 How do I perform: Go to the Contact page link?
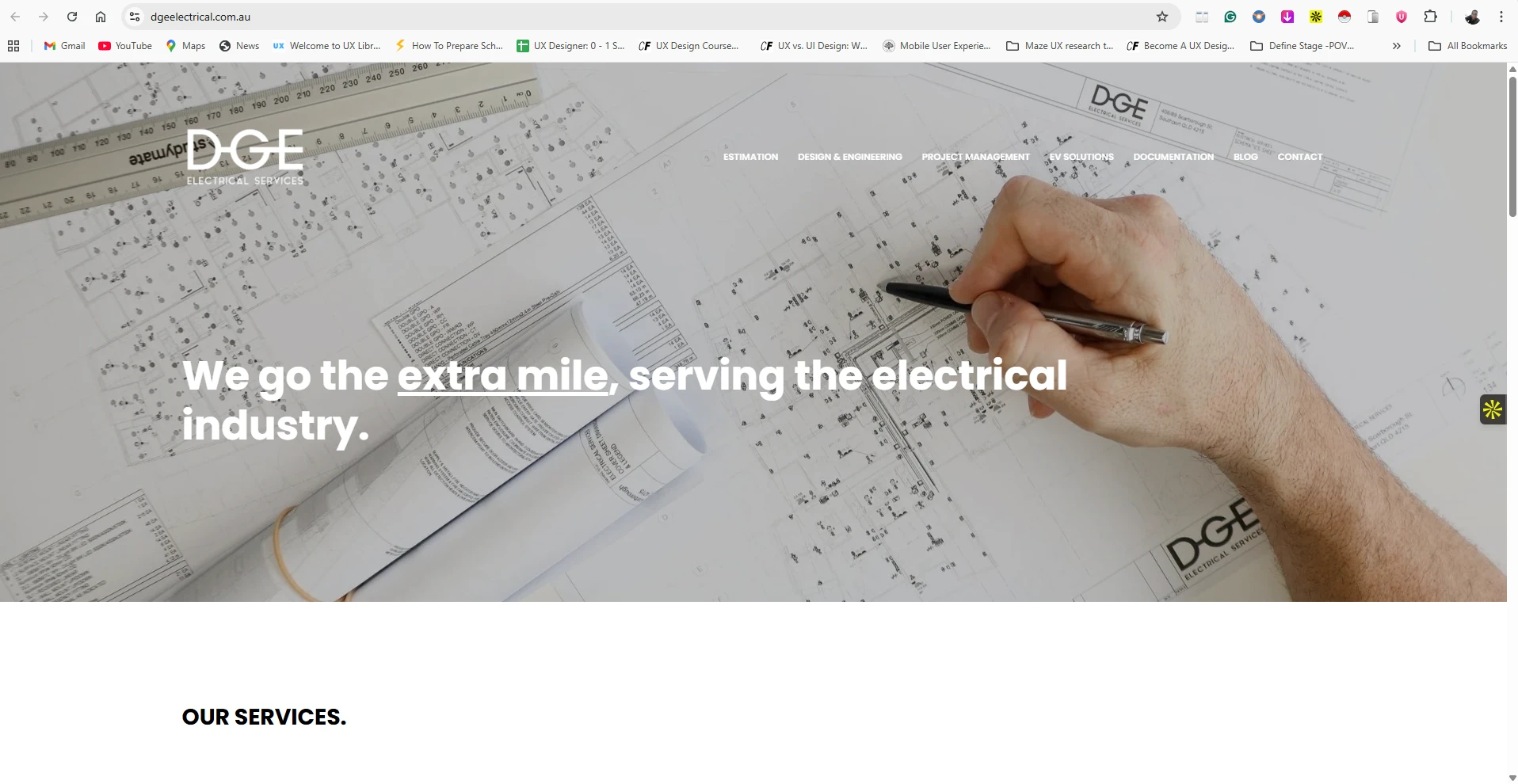pos(1299,157)
